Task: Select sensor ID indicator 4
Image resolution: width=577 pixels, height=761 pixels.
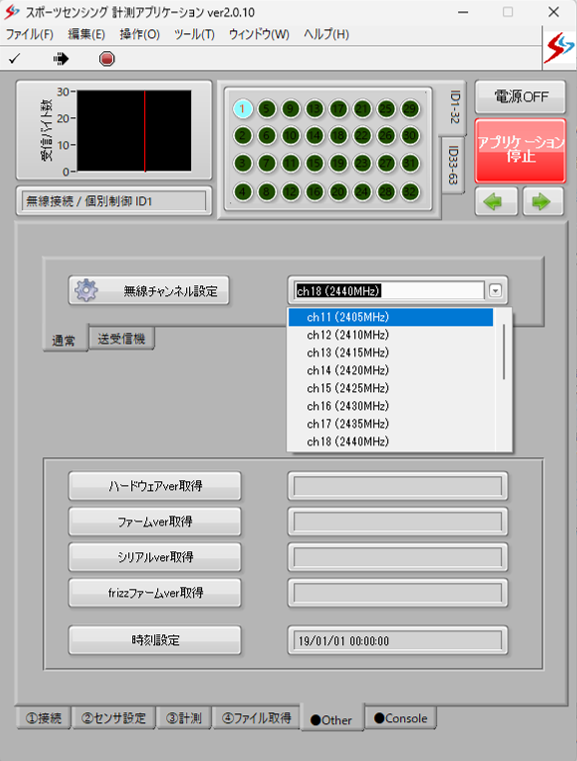Action: [243, 192]
